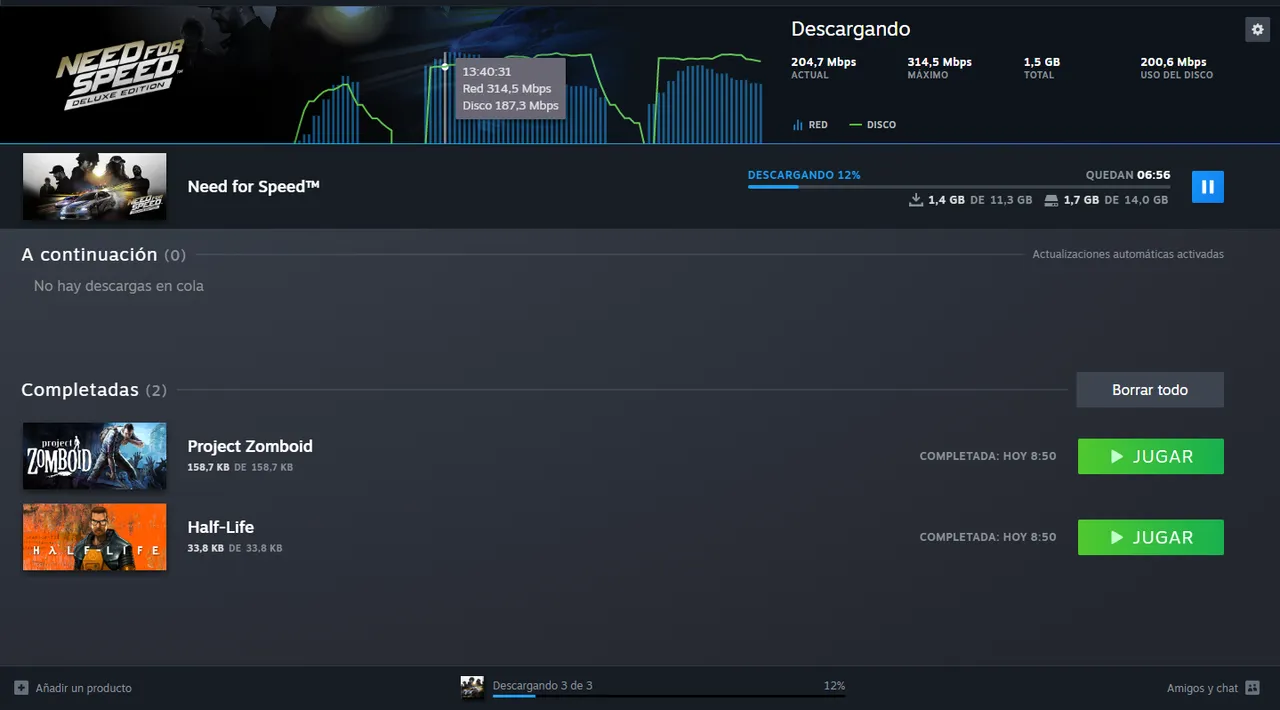The image size is (1280, 710).
Task: Click Actualizaciones automáticas activadas text
Action: [1128, 254]
